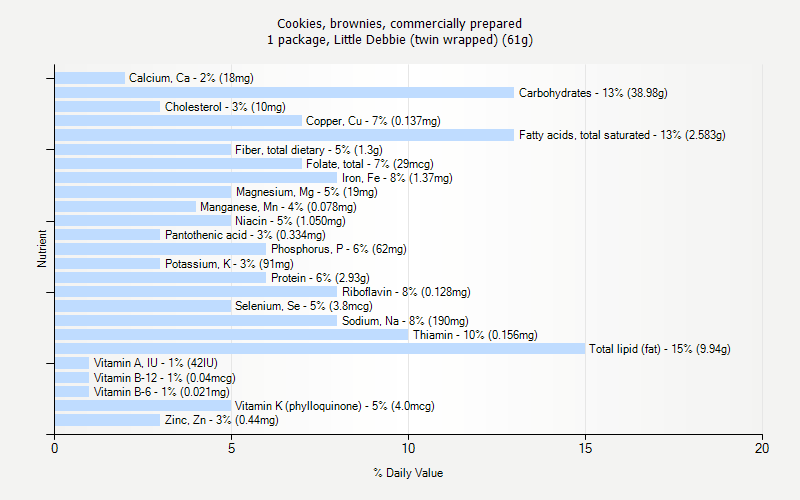Click the Niacin - 5% (1.050mg) label
This screenshot has width=800, height=500.
click(290, 221)
